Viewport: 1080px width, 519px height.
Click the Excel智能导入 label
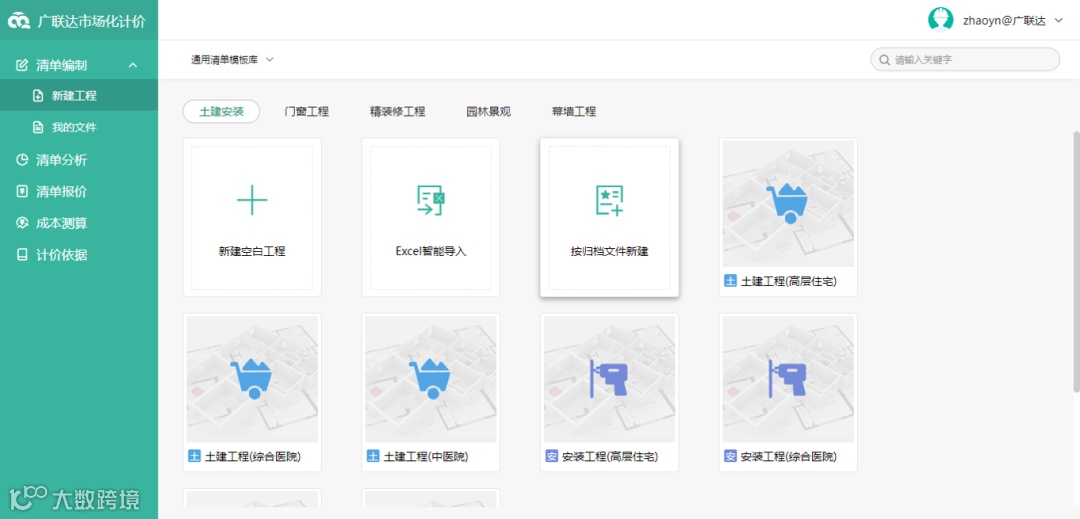click(x=430, y=251)
